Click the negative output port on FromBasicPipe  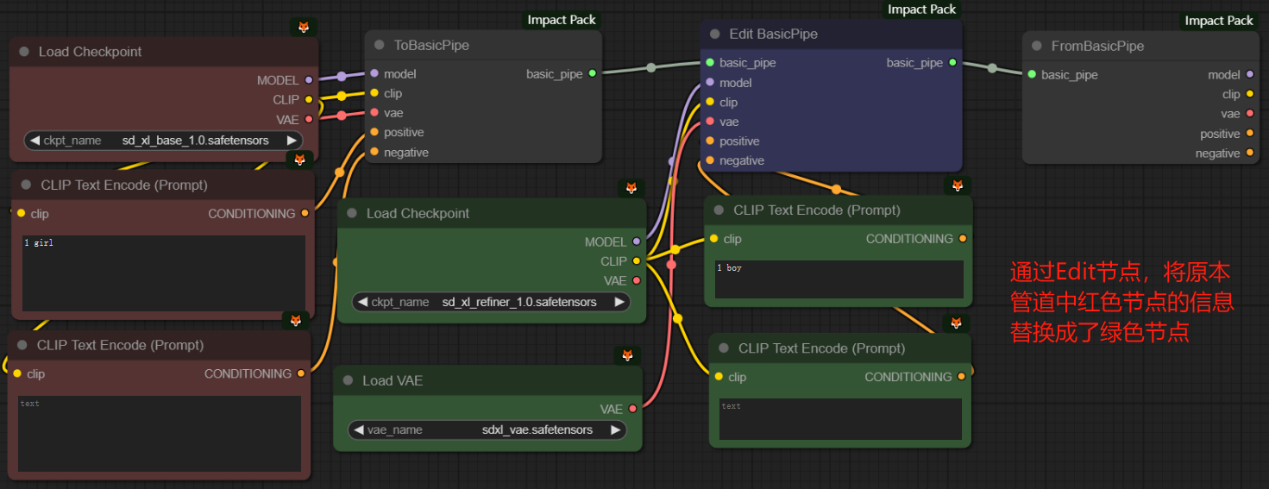1249,154
